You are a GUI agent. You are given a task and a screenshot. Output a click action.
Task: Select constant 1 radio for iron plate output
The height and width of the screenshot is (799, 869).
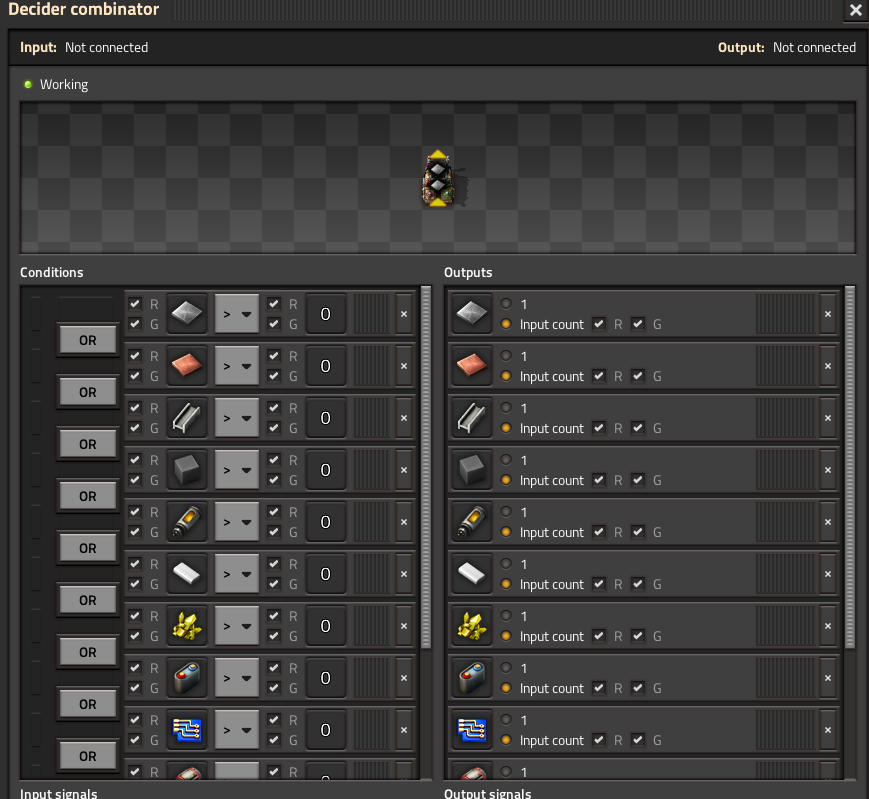pyautogui.click(x=506, y=304)
